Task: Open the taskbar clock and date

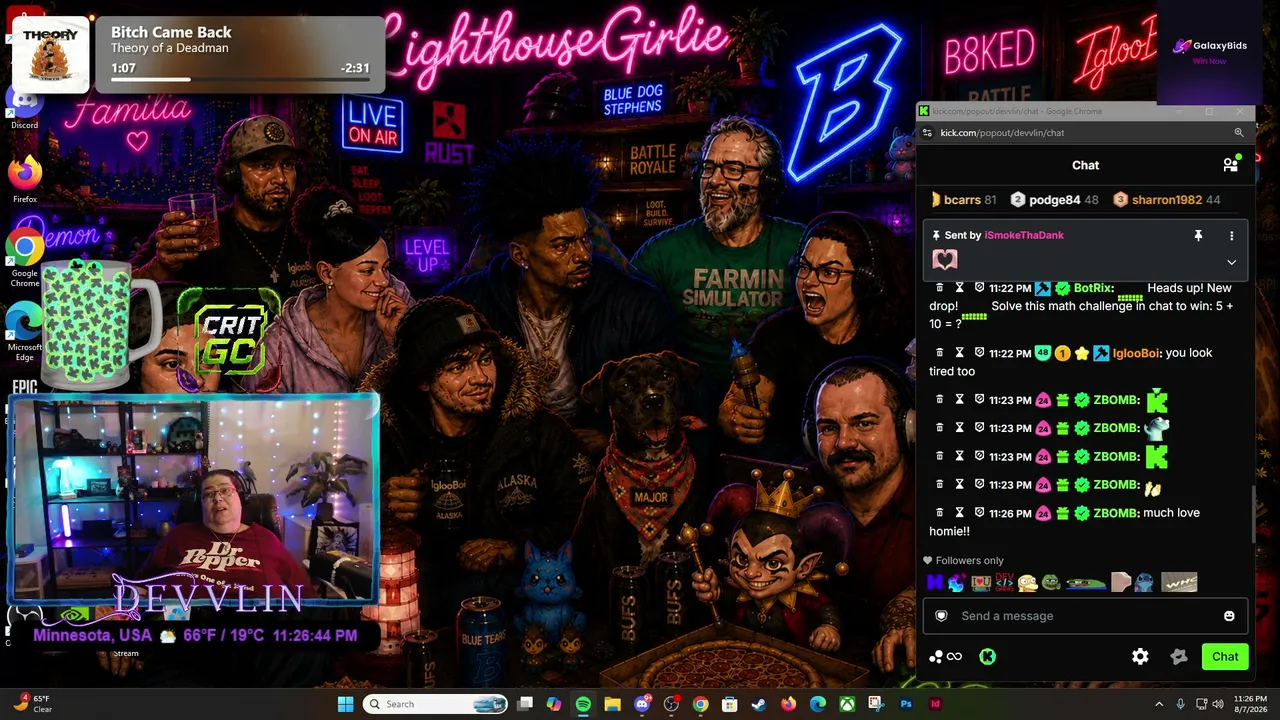Action: click(1250, 704)
